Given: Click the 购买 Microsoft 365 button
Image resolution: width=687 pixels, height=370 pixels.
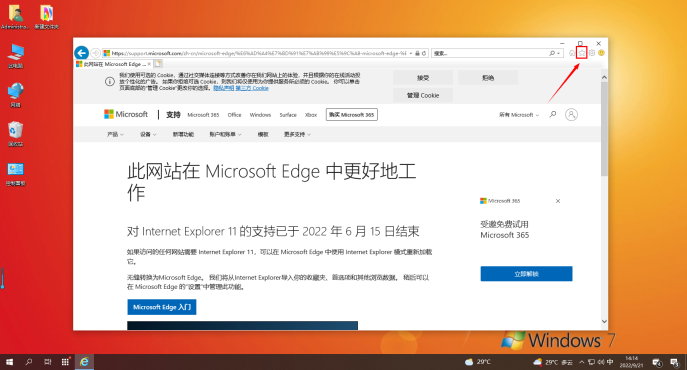Looking at the screenshot, I should [351, 114].
